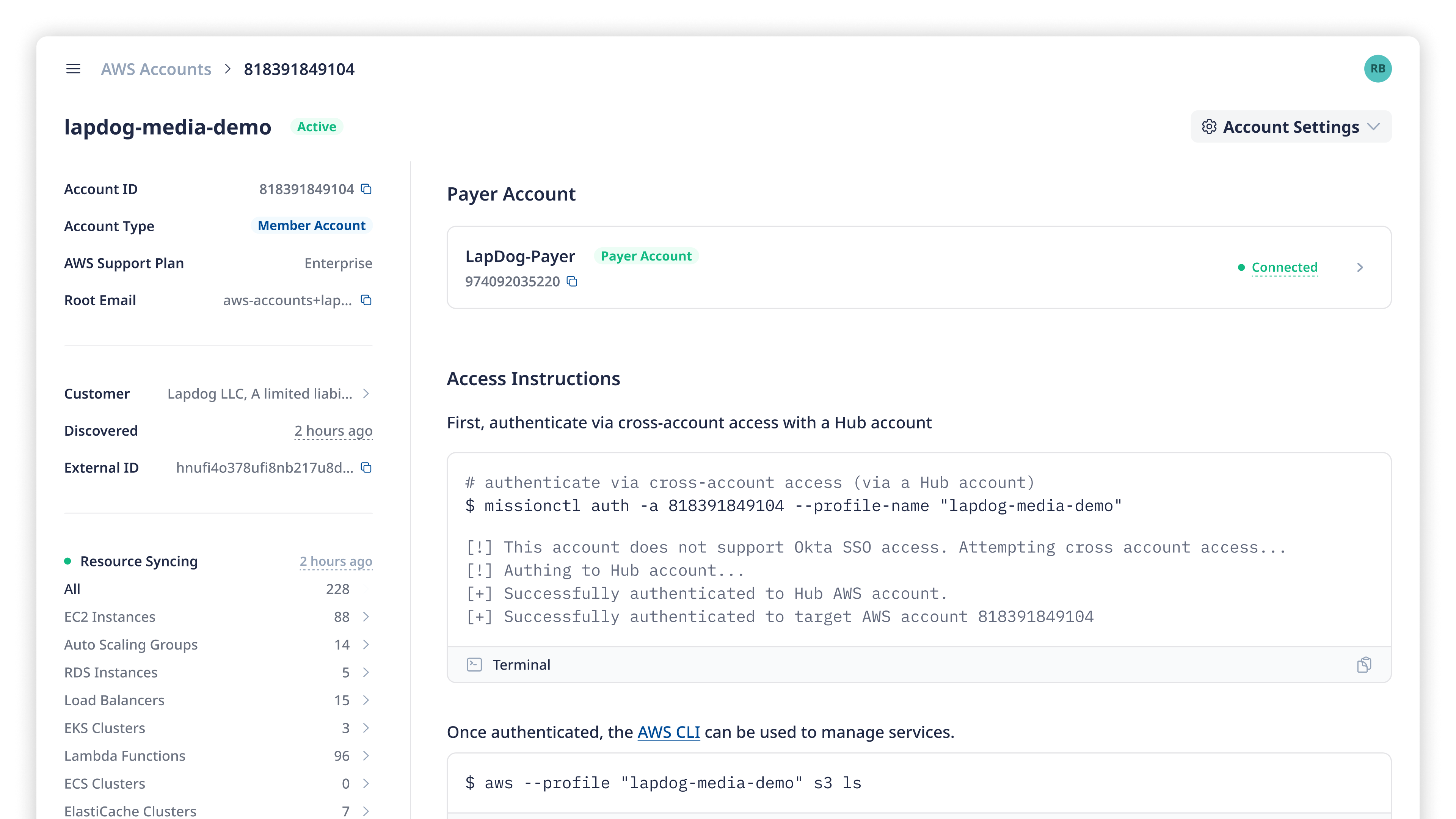Click the RDS Instances label
This screenshot has width=1456, height=819.
(x=111, y=672)
